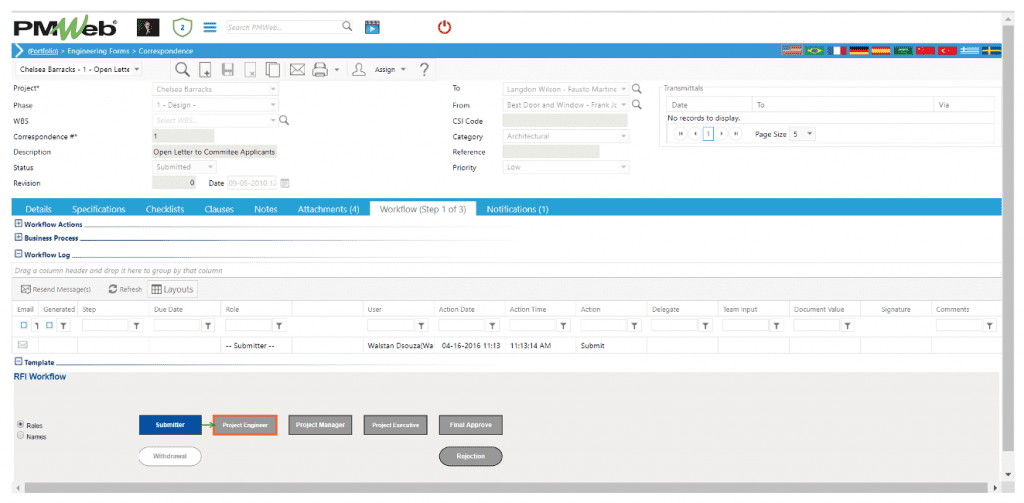This screenshot has width=1024, height=503.
Task: Collapse the Template section
Action: pos(18,362)
